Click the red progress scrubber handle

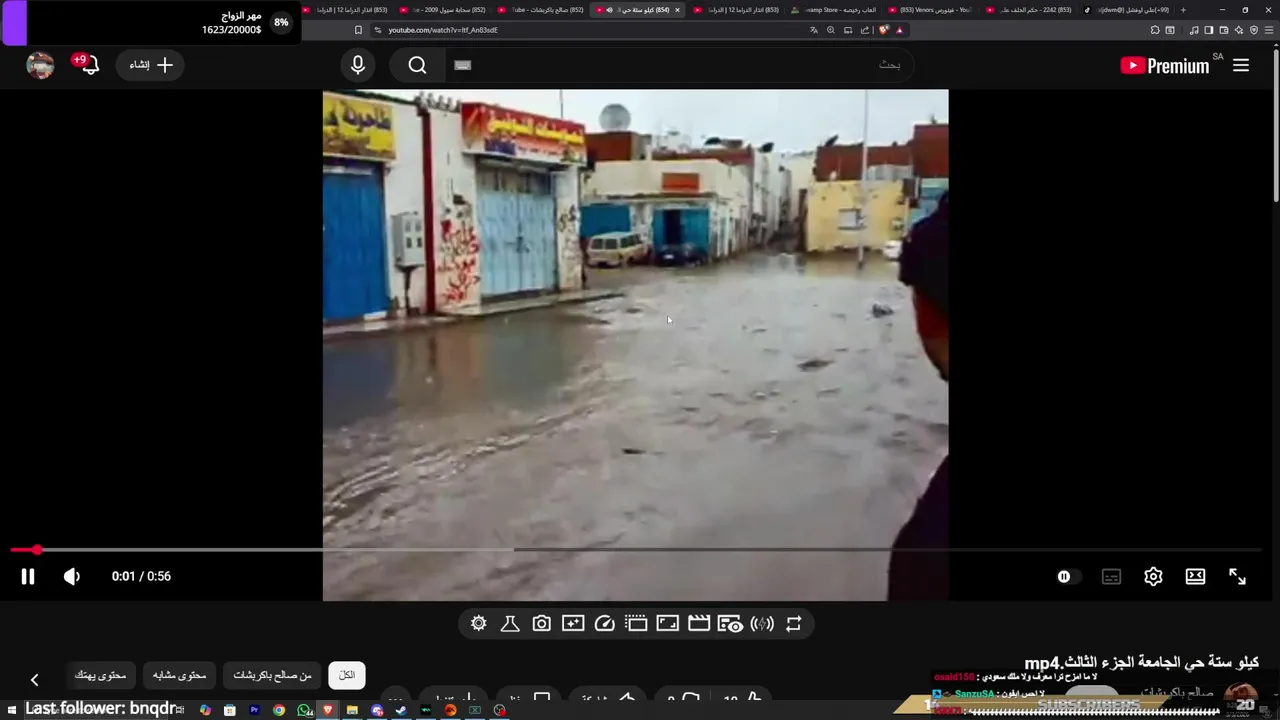[37, 550]
